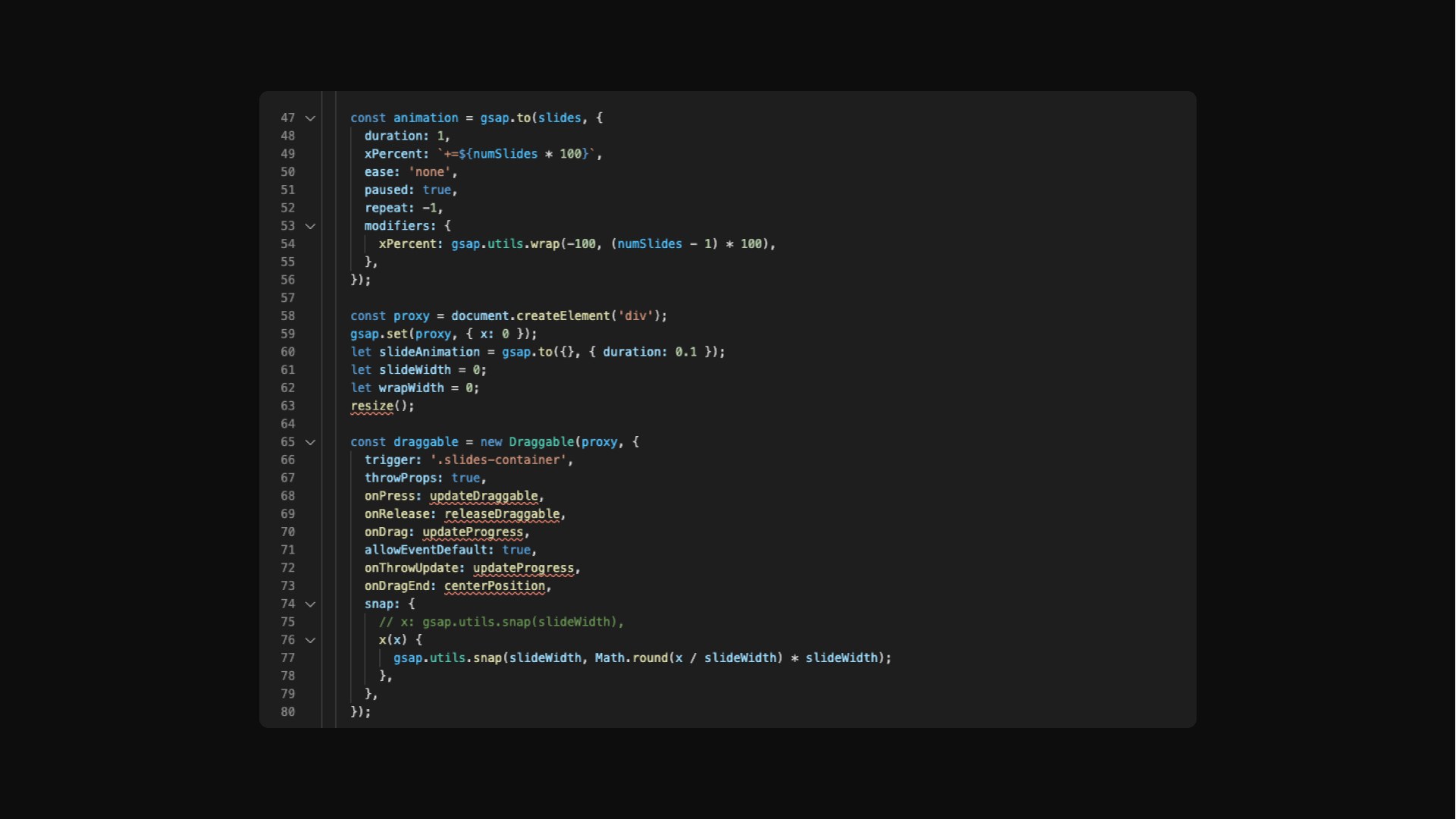
Task: Collapse the snap object at line 74
Action: 310,604
